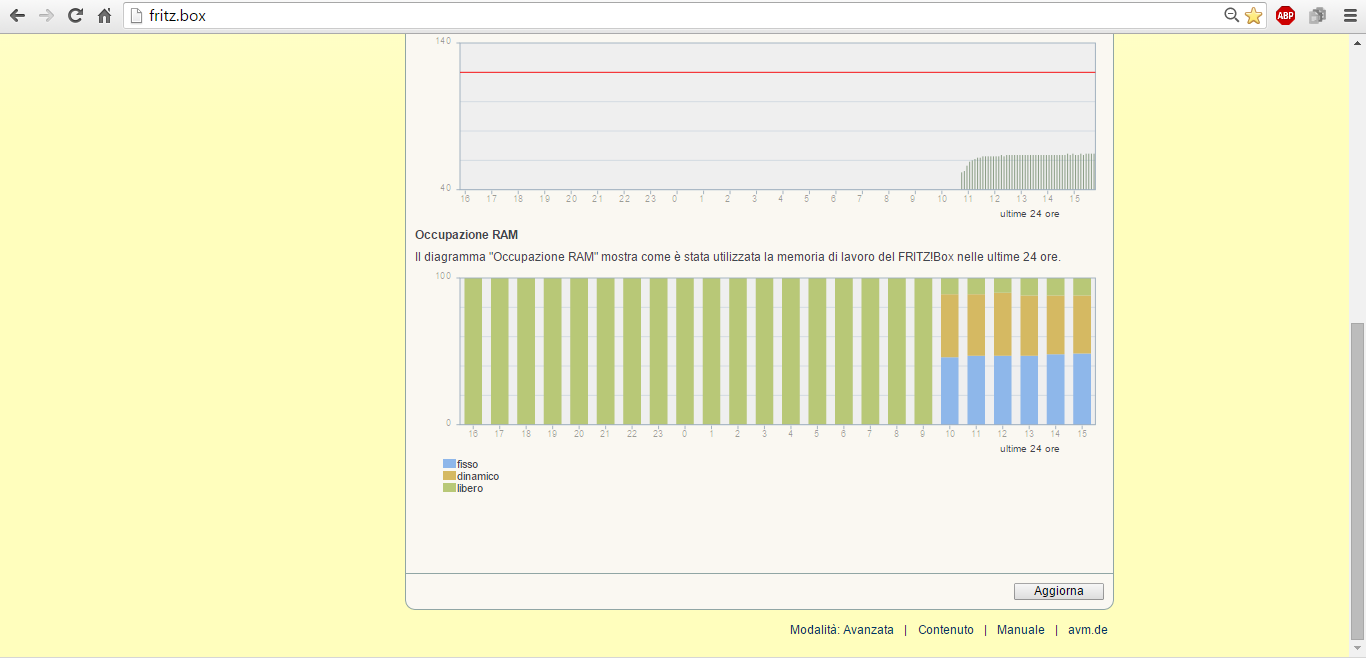Viewport: 1366px width, 658px height.
Task: Go to the browser home page
Action: [104, 16]
